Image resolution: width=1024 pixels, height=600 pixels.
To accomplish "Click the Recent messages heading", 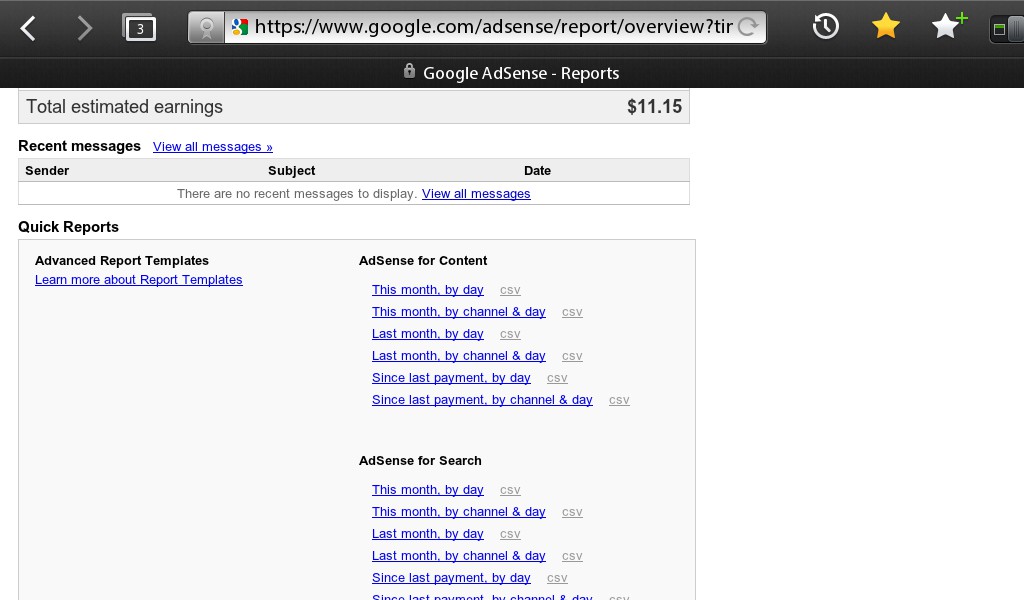I will [79, 146].
